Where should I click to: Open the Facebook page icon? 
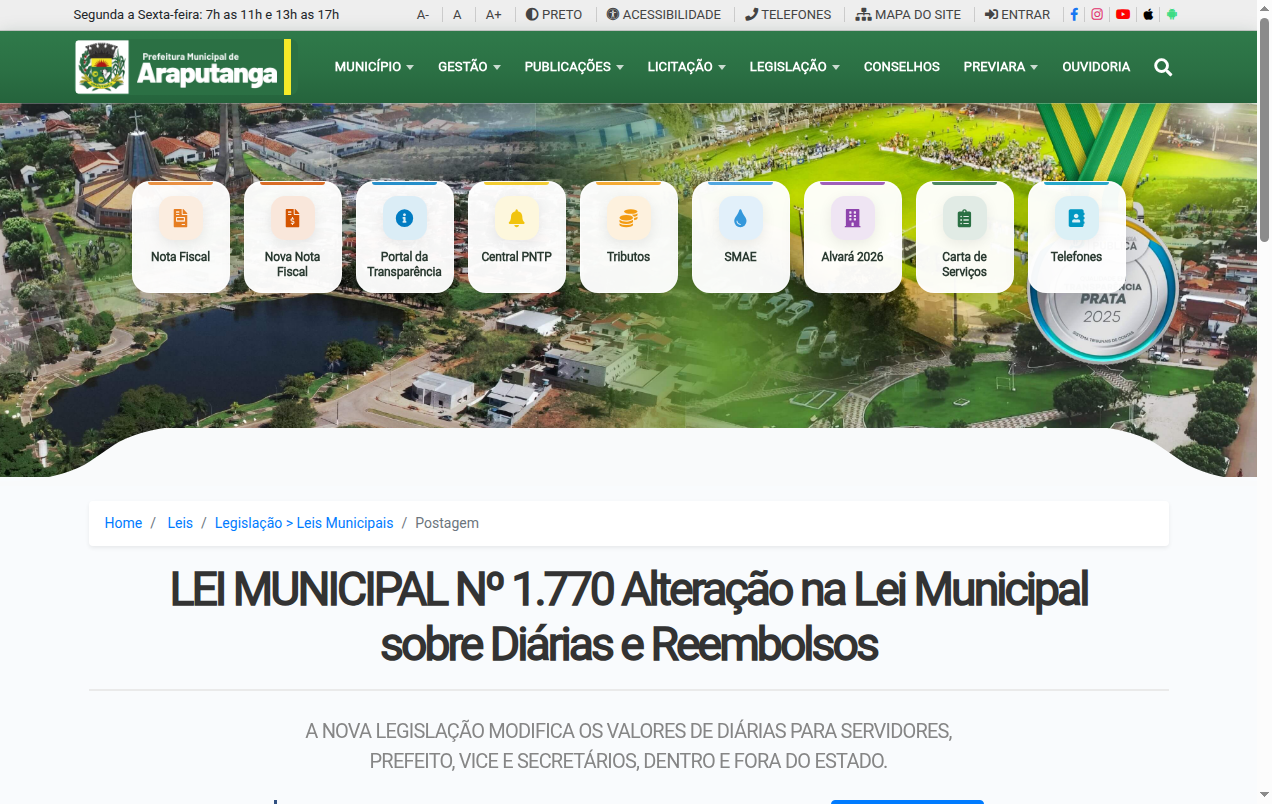tap(1074, 15)
